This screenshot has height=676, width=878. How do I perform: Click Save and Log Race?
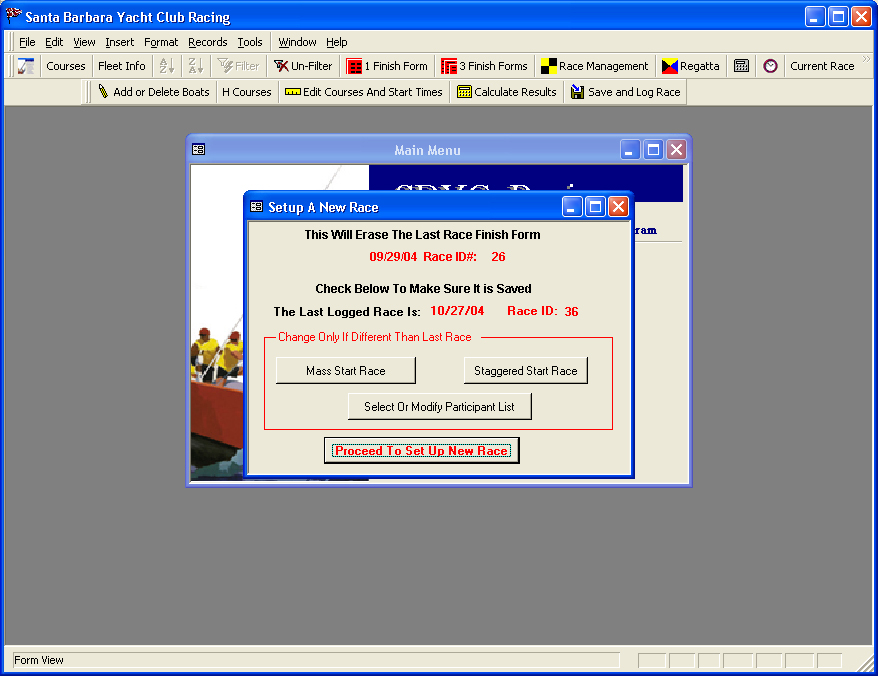tap(625, 92)
